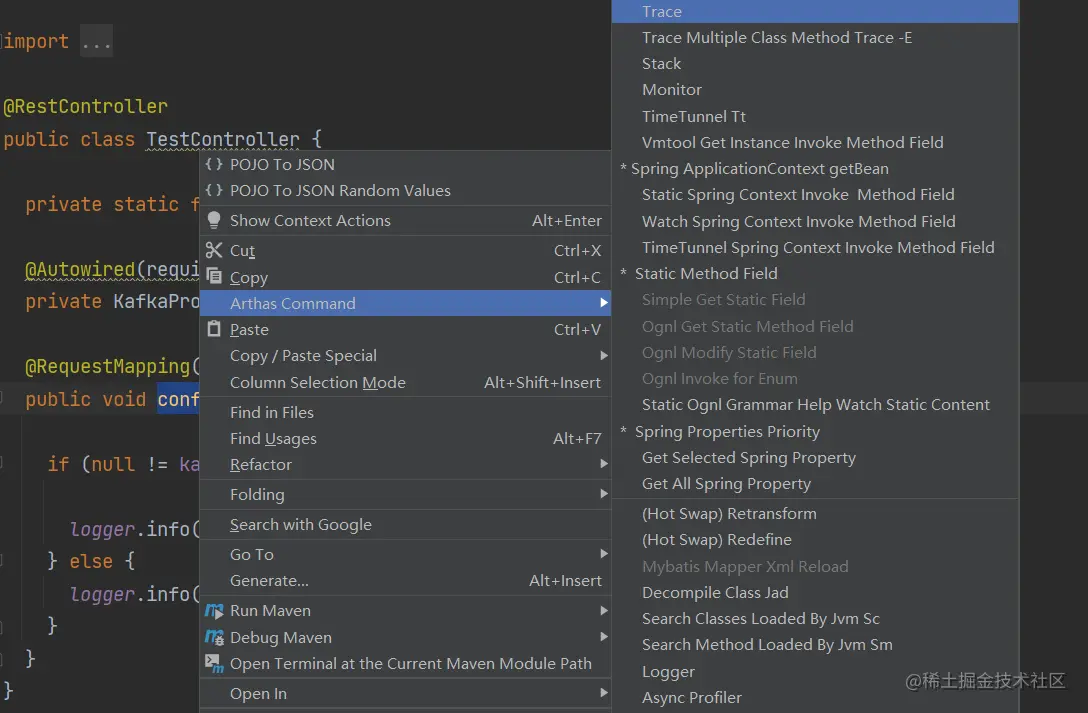Choose Cut from the context menu

pos(405,250)
